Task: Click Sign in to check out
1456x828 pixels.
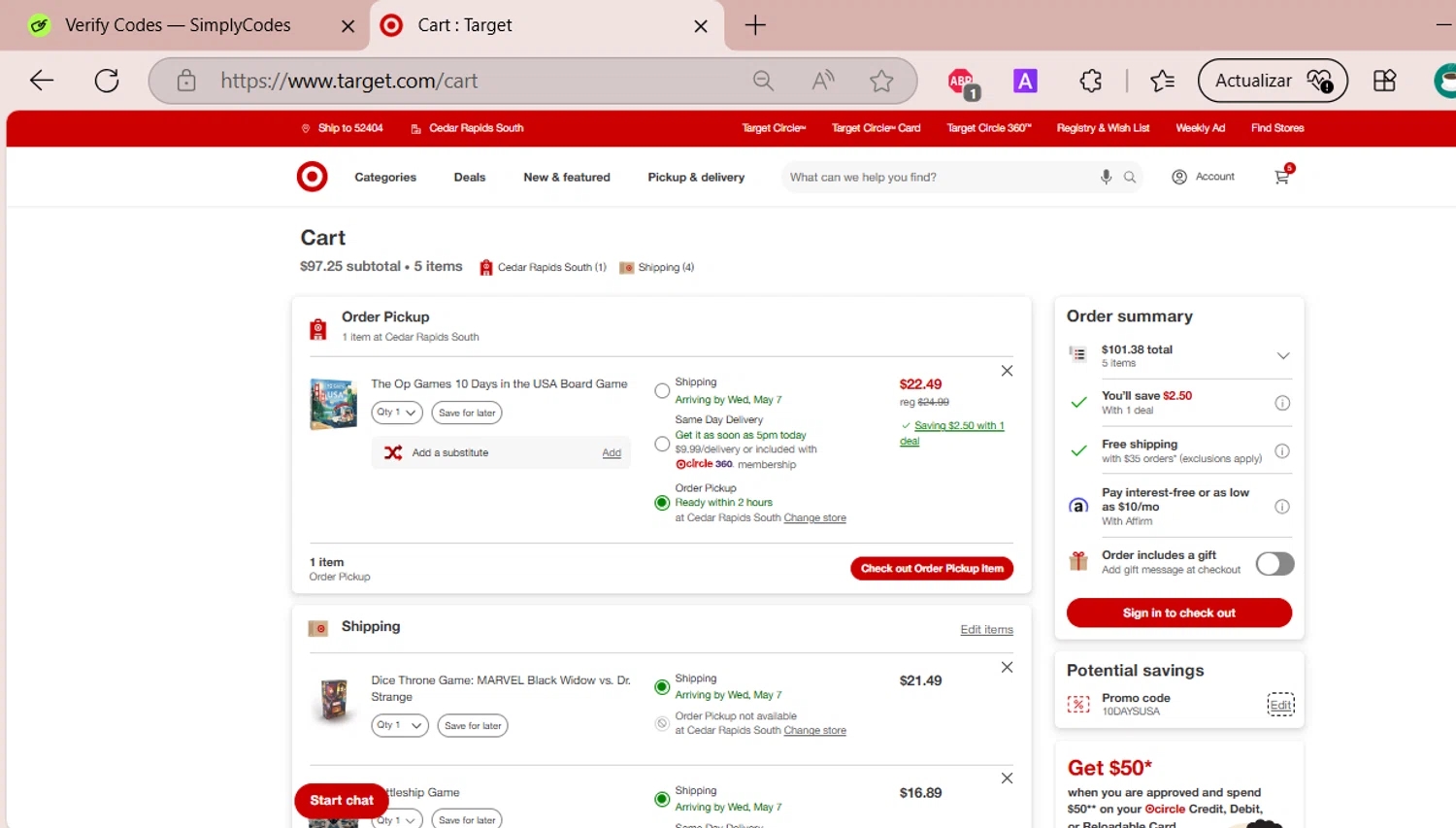Action: (x=1178, y=613)
